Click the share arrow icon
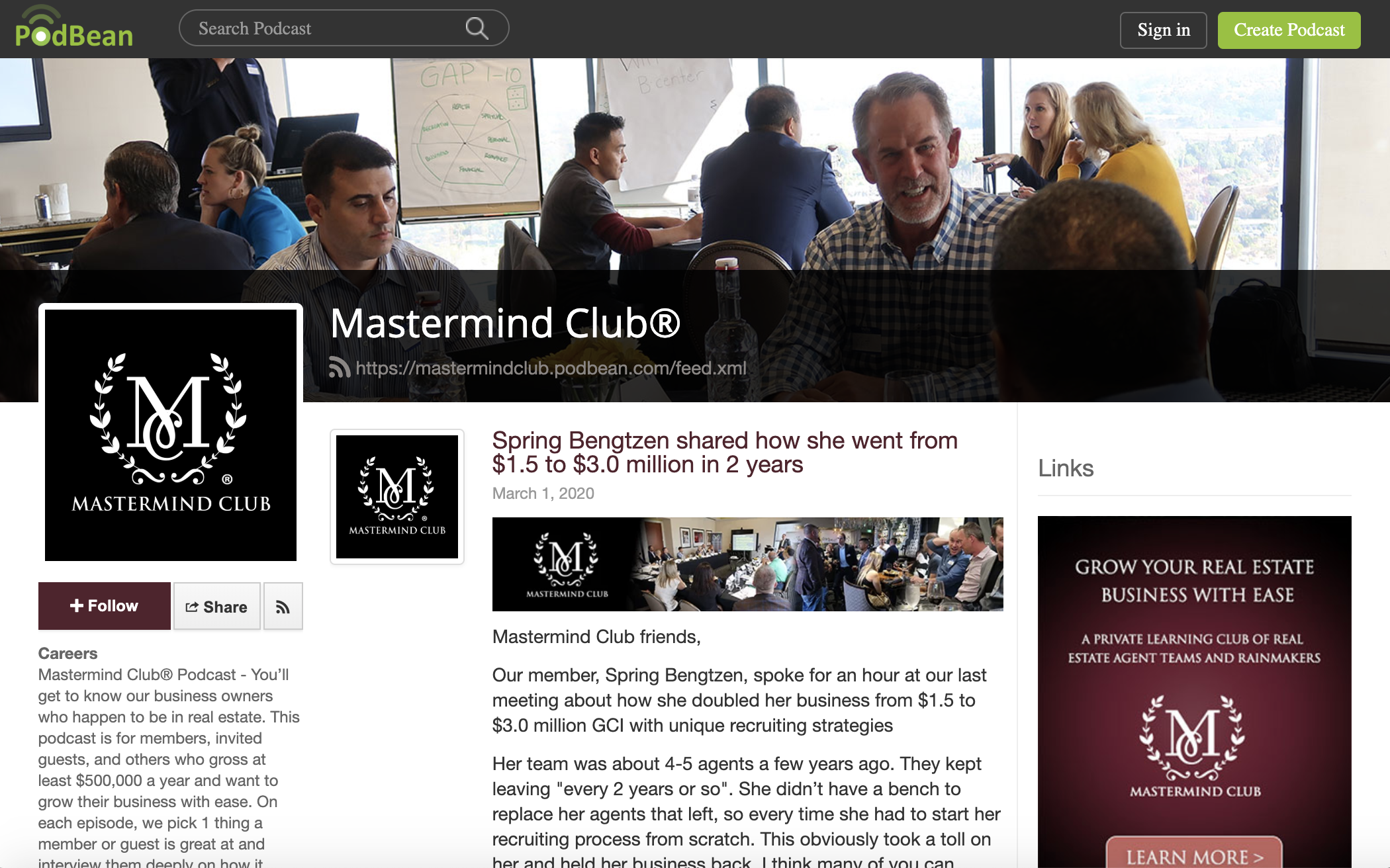Viewport: 1390px width, 868px height. click(192, 607)
